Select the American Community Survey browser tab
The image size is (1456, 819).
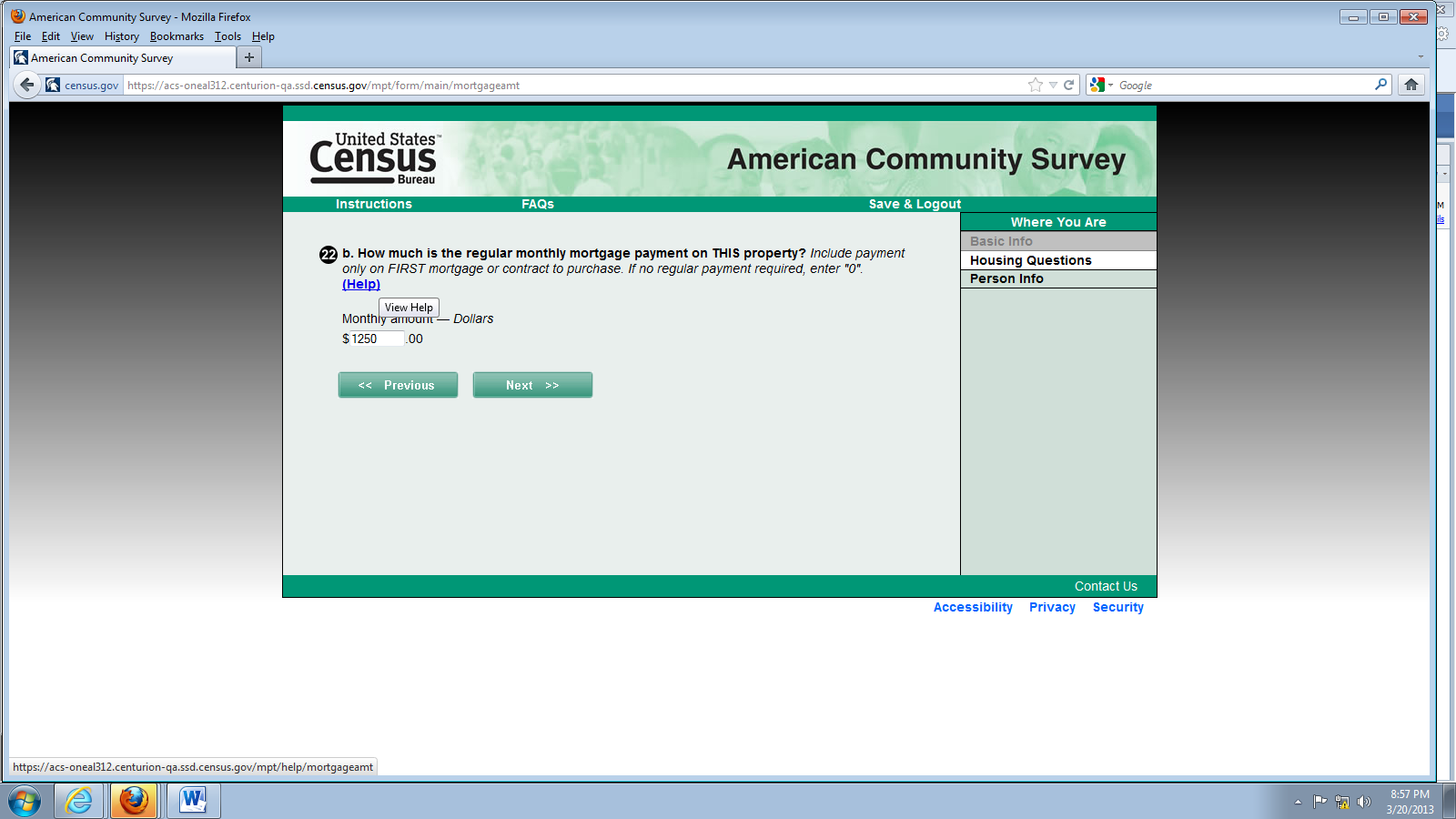pos(123,57)
